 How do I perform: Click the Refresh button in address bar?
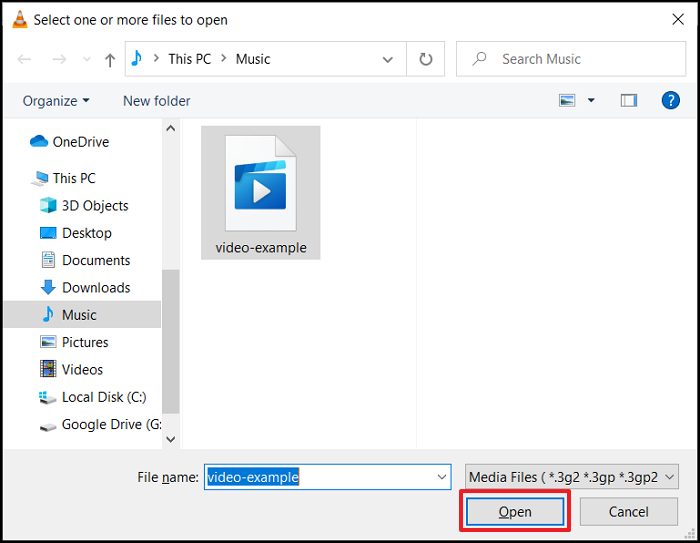tap(425, 59)
